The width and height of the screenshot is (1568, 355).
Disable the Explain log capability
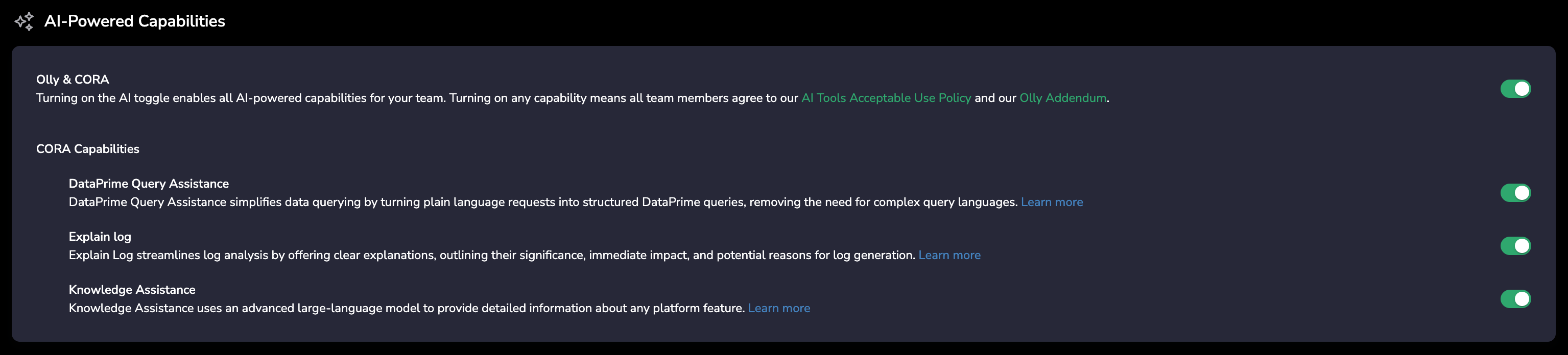pyautogui.click(x=1516, y=245)
